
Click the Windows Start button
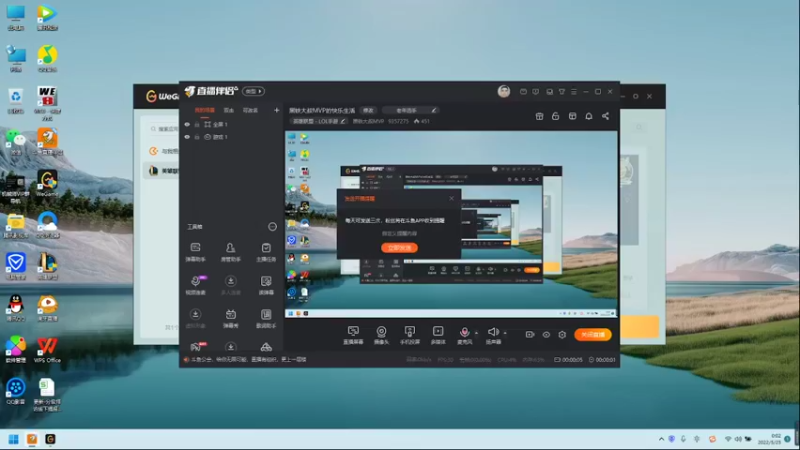[x=14, y=439]
